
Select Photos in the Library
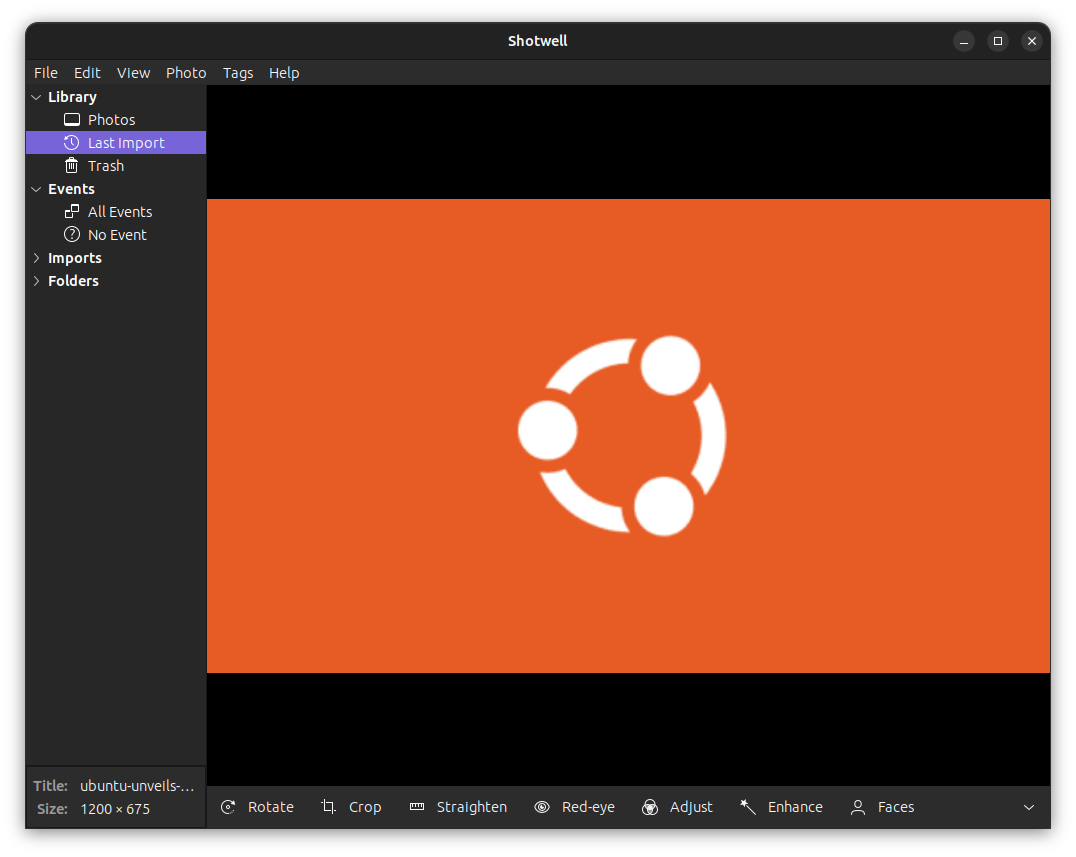tap(111, 120)
